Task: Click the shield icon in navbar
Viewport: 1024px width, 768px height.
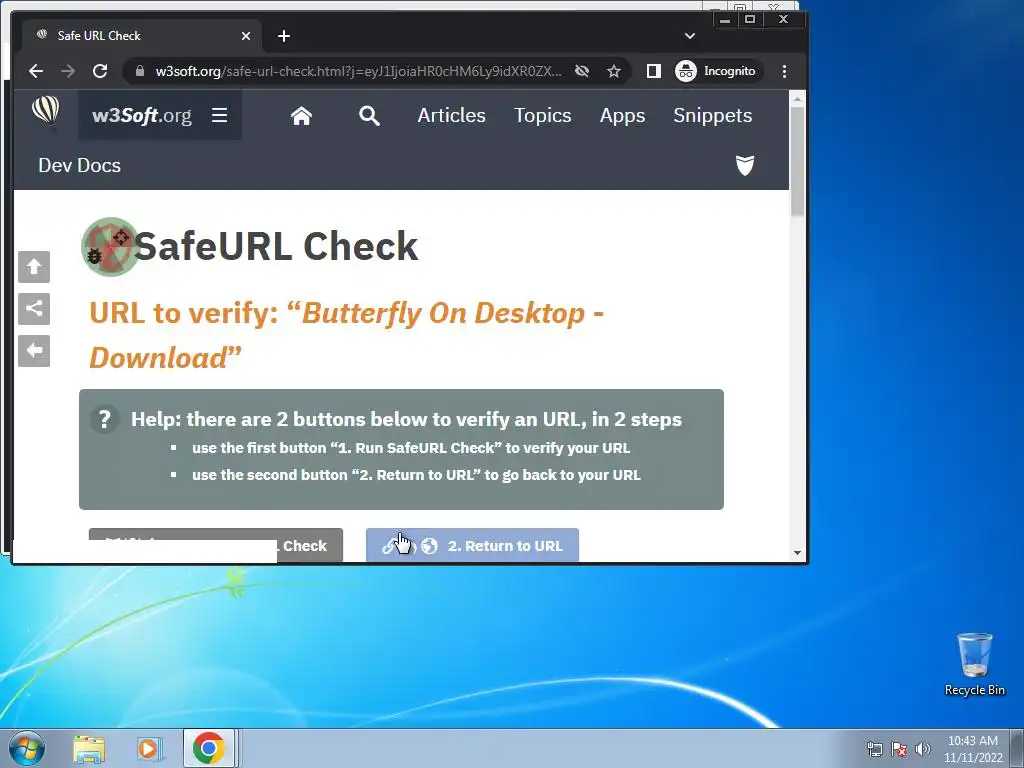Action: (744, 165)
